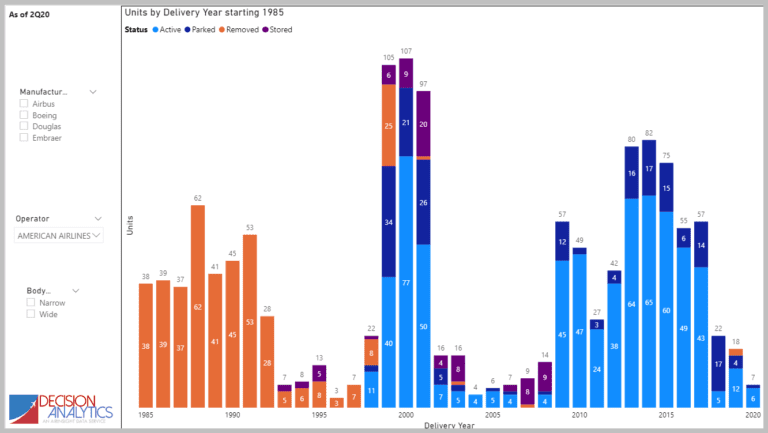Click the Decision Analytics logo

(61, 409)
